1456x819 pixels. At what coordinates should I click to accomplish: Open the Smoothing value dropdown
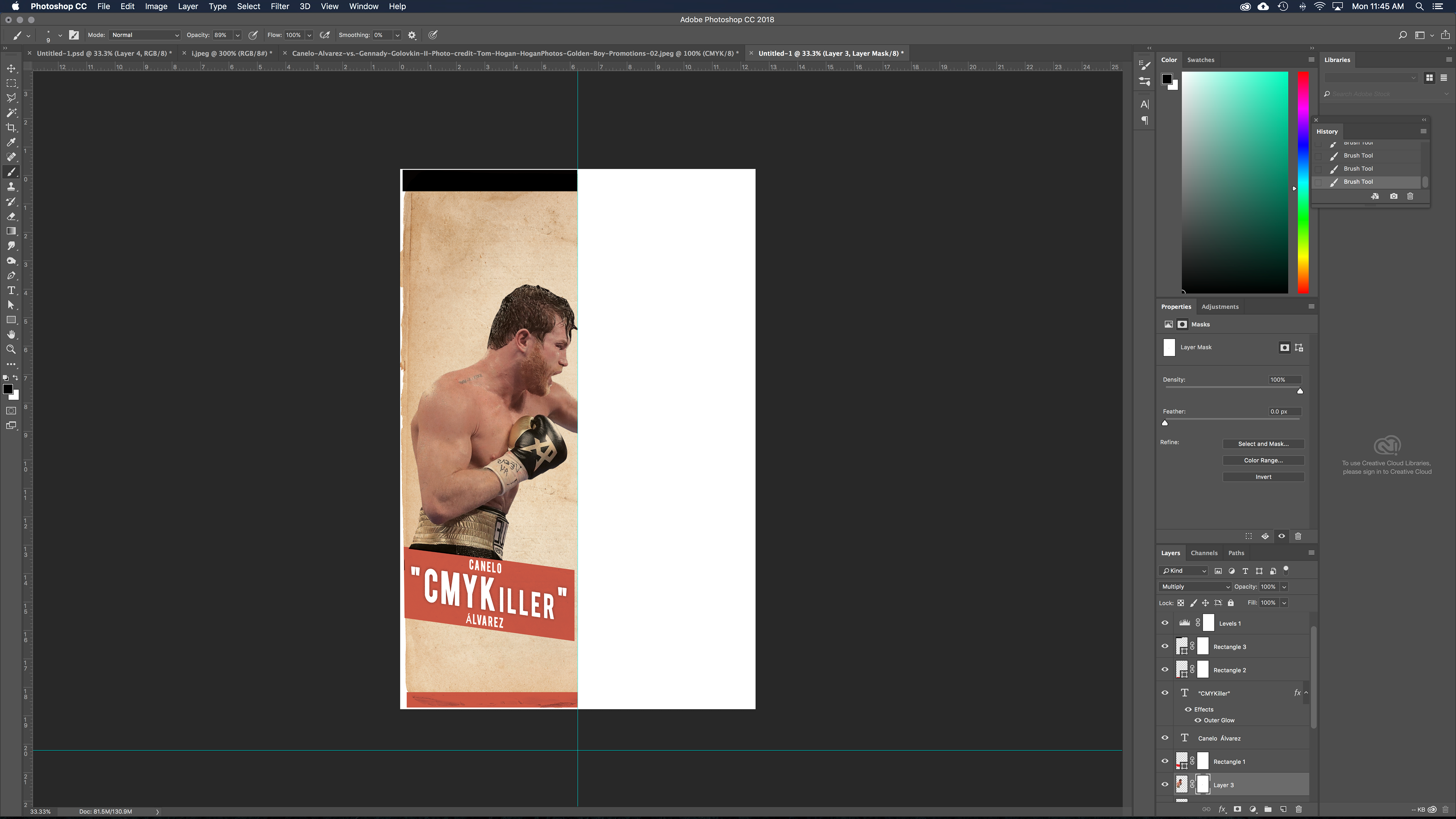pos(397,35)
